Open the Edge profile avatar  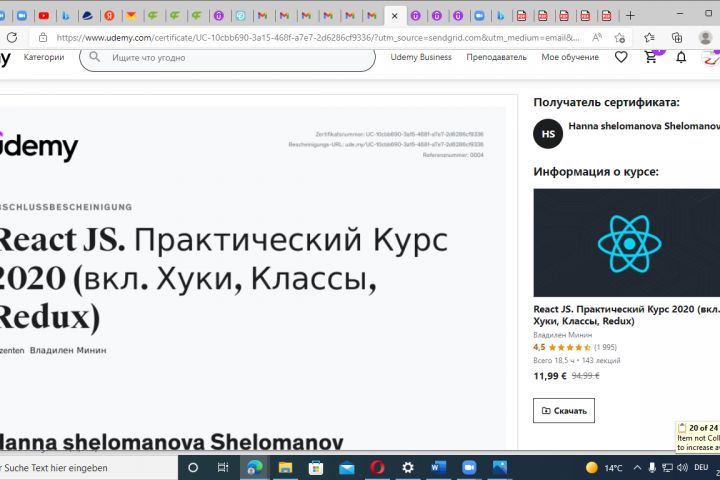705,37
